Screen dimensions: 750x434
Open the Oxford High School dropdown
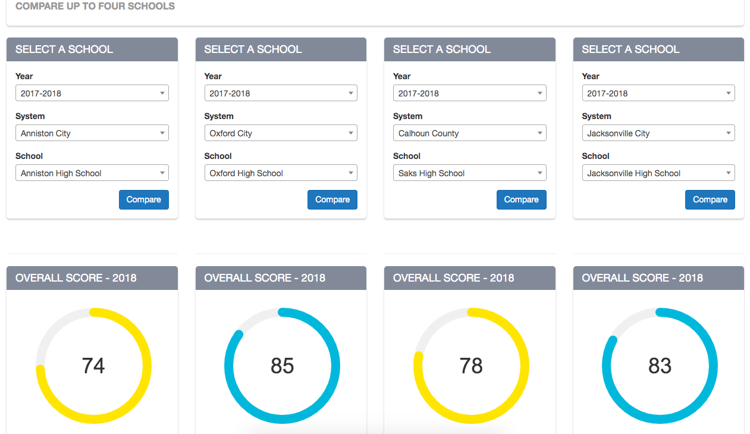(x=281, y=173)
